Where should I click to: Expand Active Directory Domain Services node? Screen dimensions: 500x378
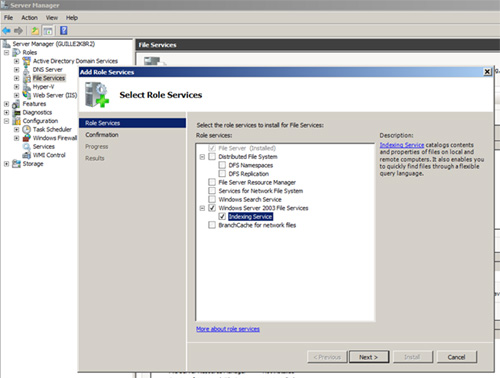coord(16,61)
